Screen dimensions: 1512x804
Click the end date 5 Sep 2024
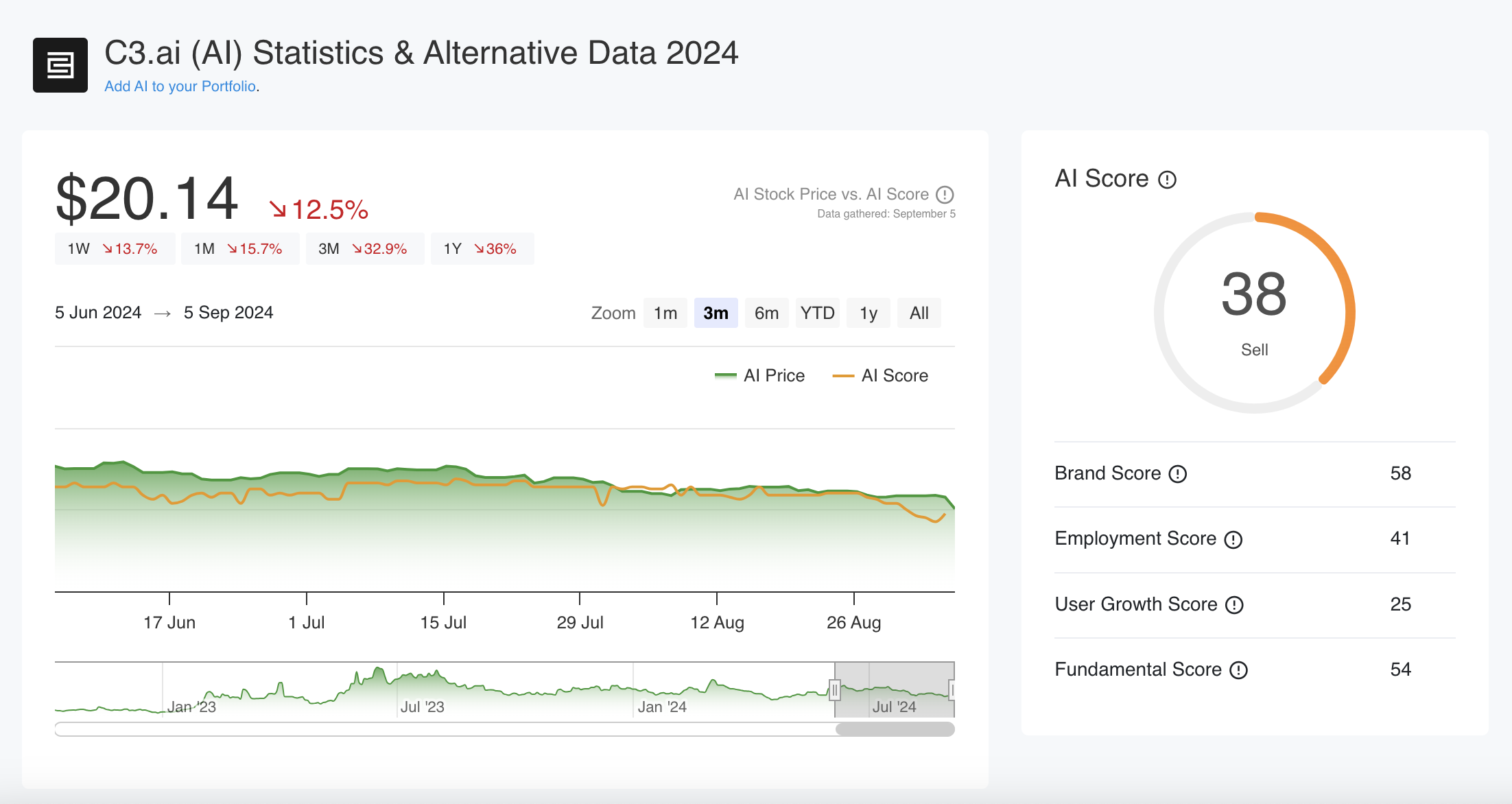click(x=228, y=313)
